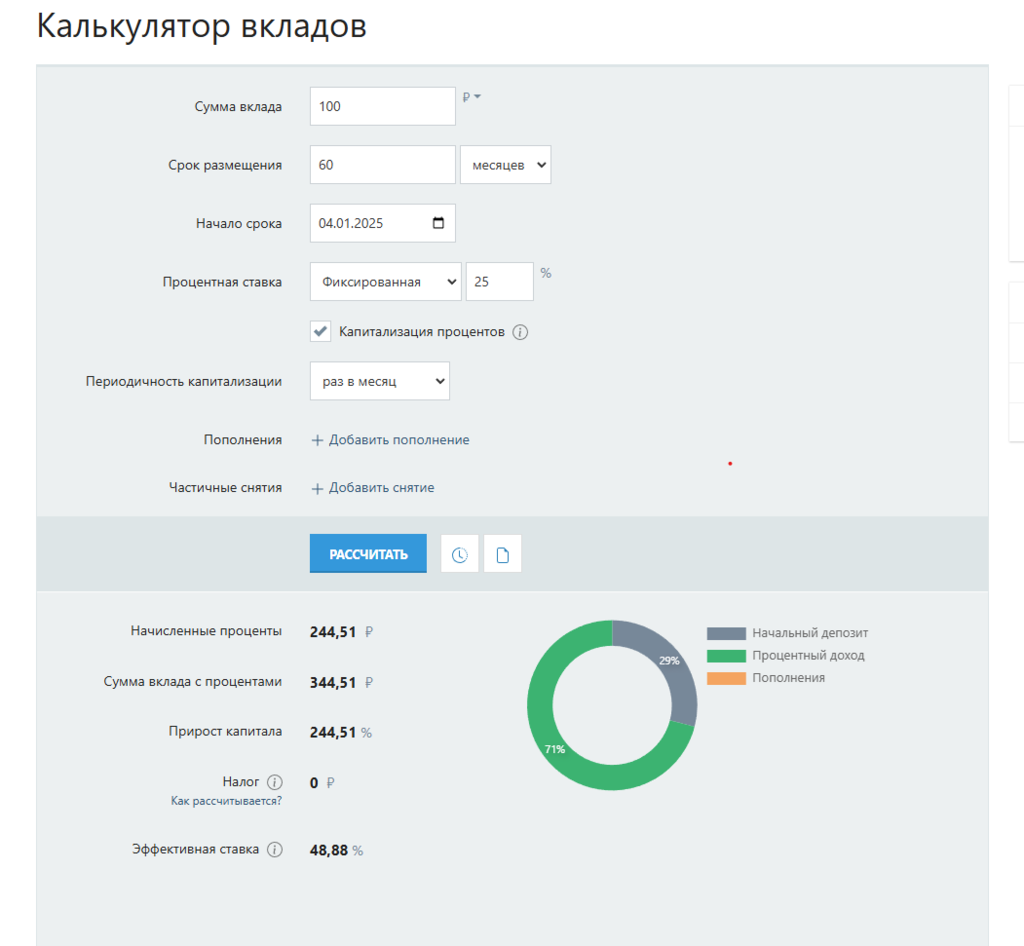Click the document export icon button
The height and width of the screenshot is (946, 1024).
click(503, 555)
